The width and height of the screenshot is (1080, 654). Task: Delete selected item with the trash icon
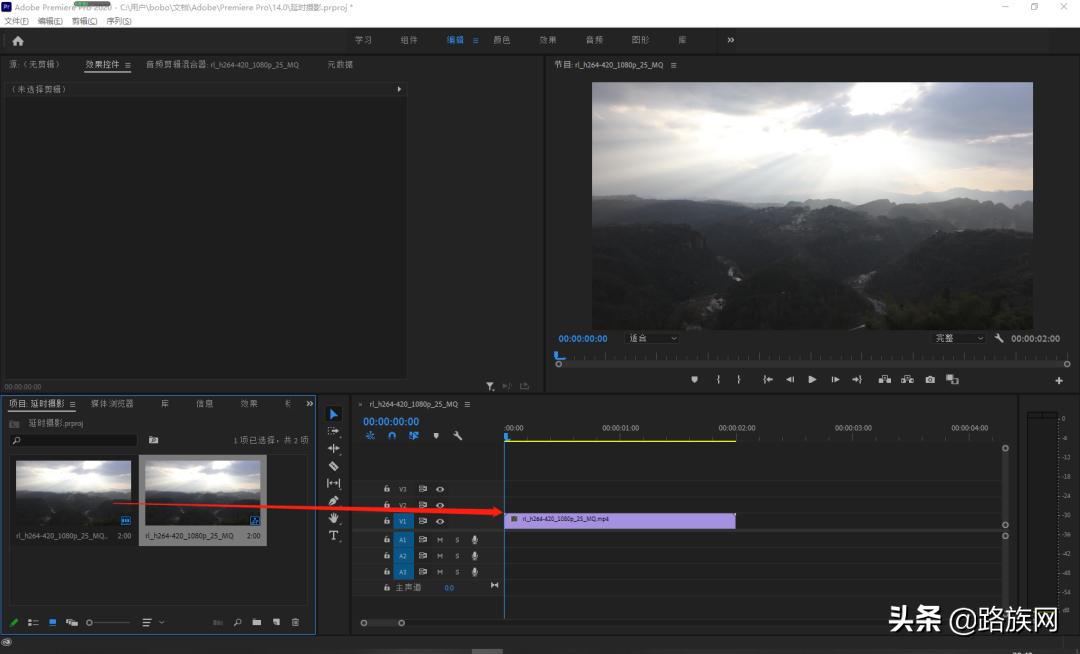point(294,621)
